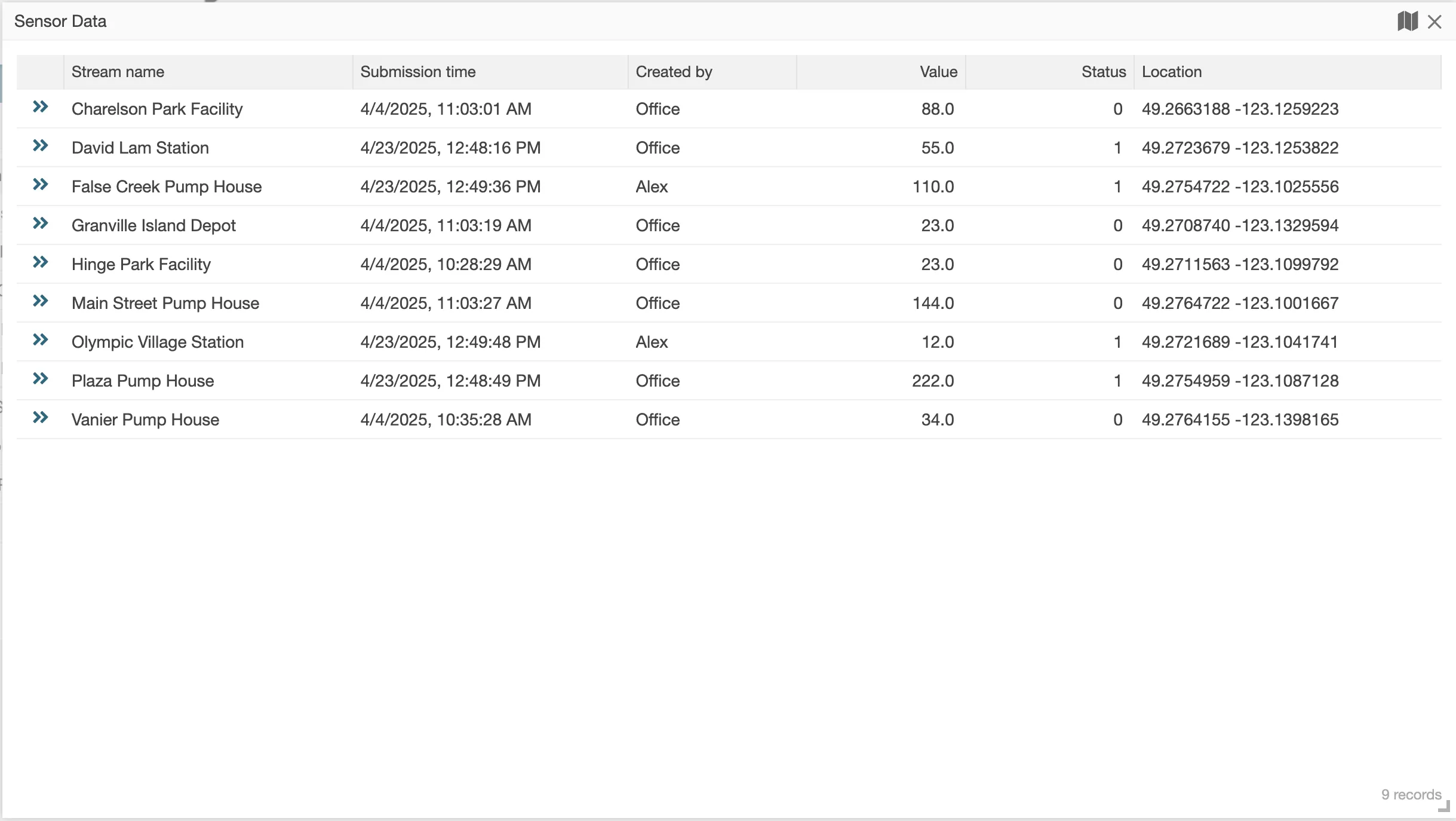Select the Plaza Pump House location cell
1456x821 pixels.
coord(1240,381)
